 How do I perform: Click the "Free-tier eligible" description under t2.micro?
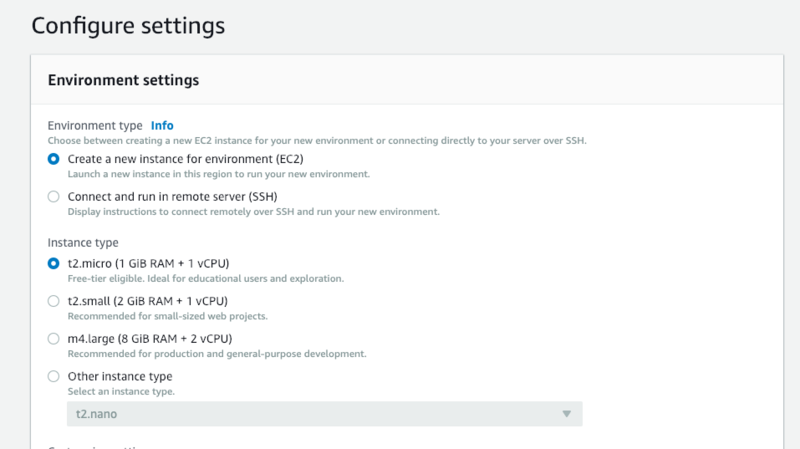tap(211, 278)
